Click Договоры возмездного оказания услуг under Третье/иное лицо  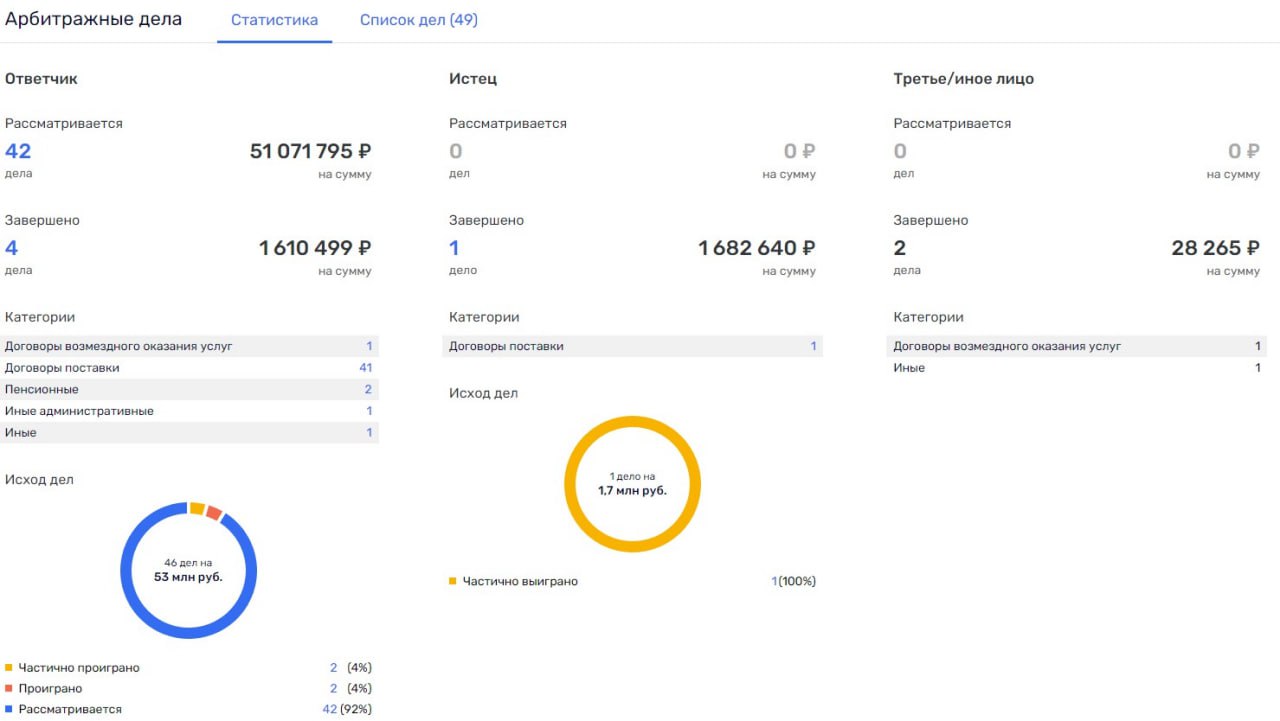point(1007,346)
